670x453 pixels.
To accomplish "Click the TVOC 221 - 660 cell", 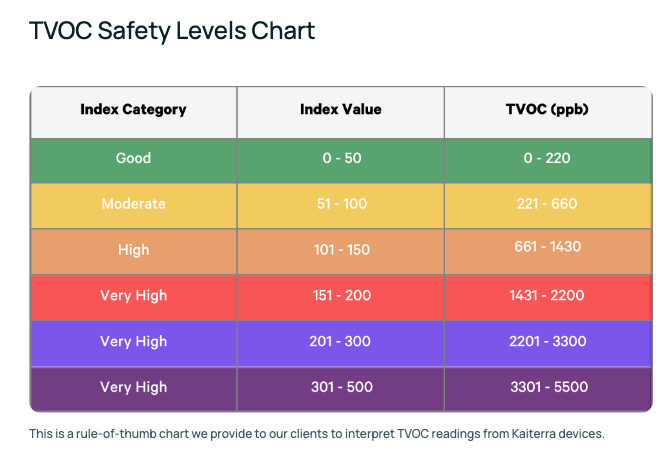I will click(548, 206).
